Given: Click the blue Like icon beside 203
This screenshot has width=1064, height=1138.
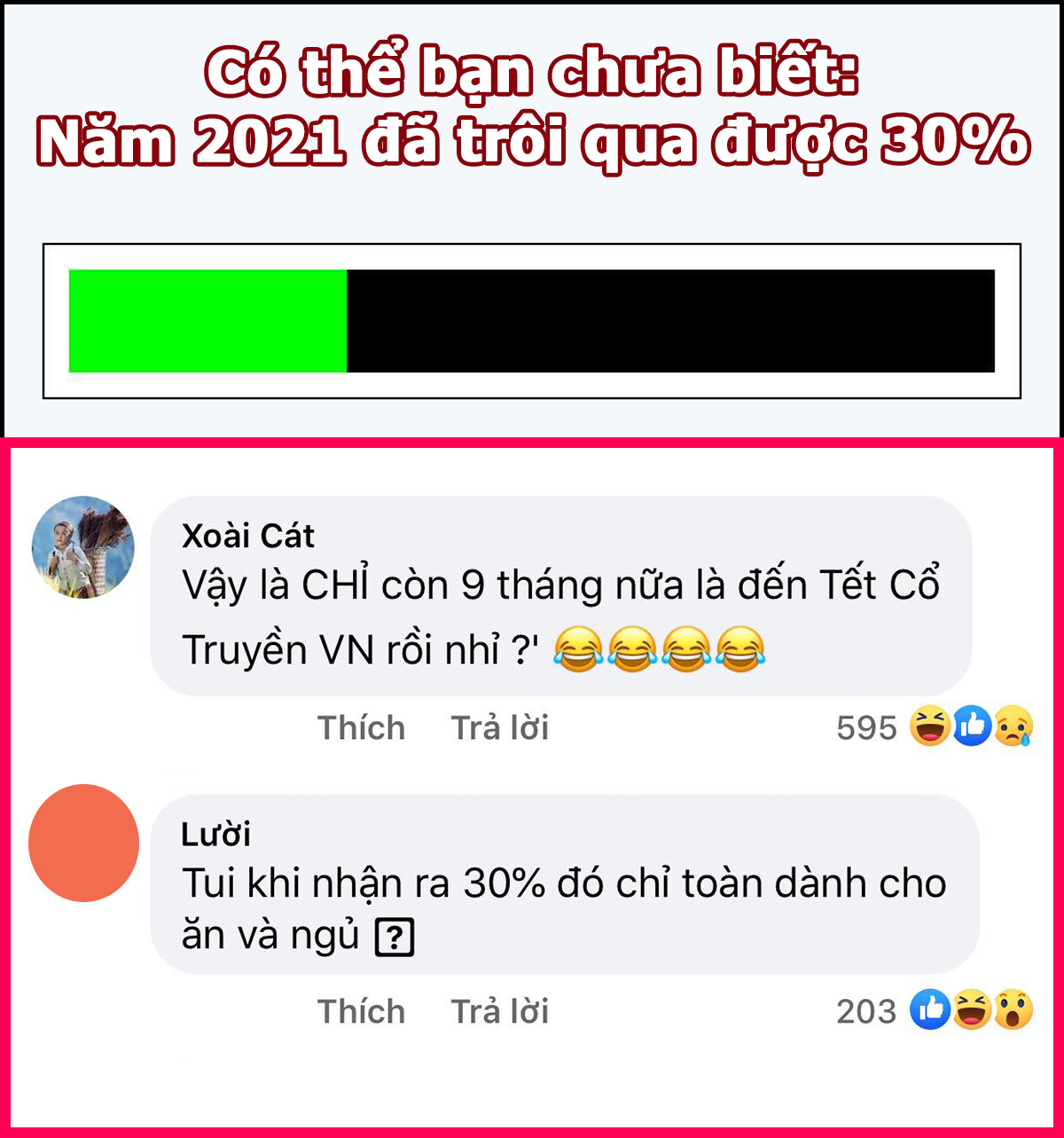Looking at the screenshot, I should tap(931, 1010).
